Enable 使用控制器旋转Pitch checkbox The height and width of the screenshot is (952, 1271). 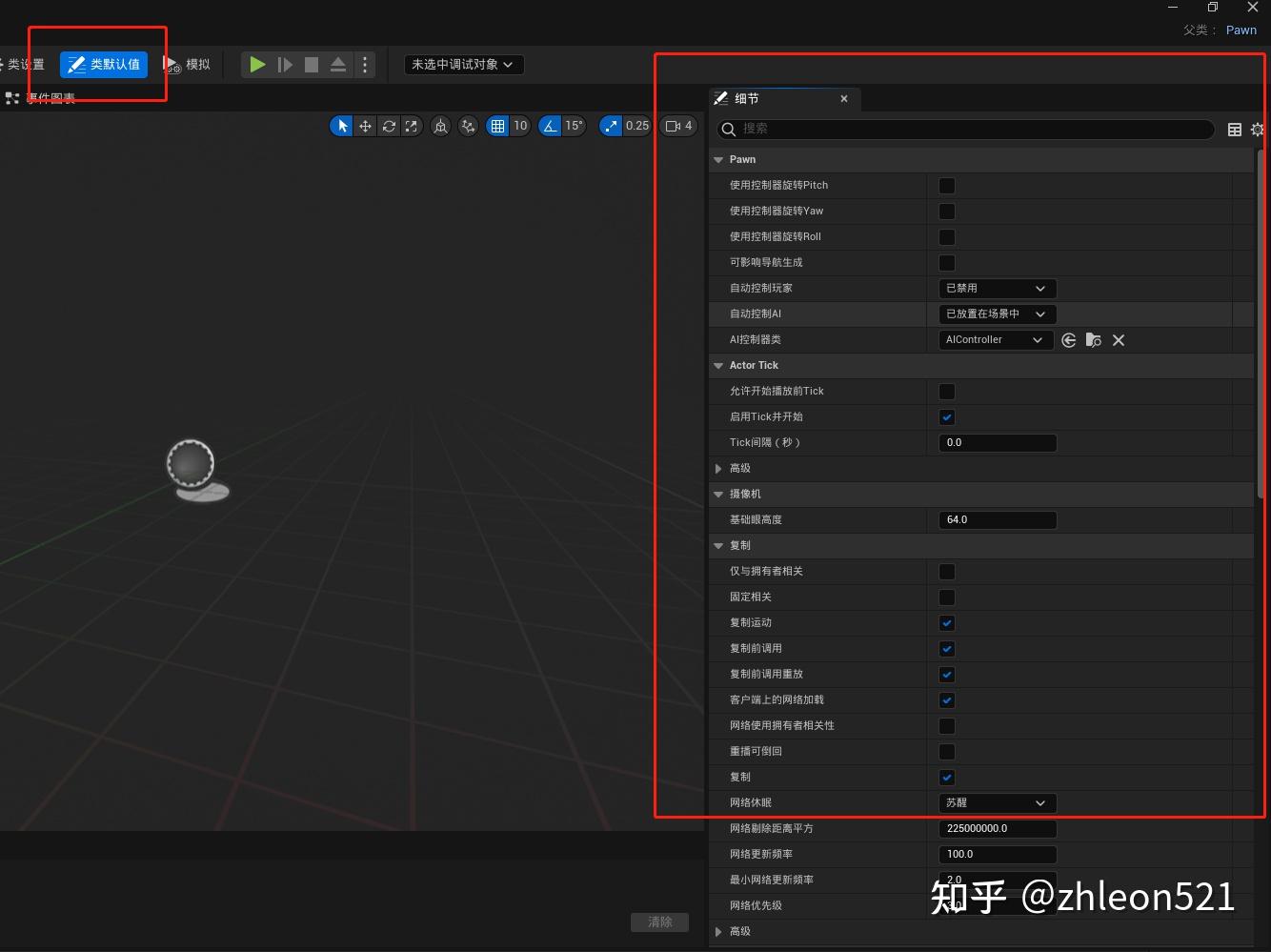click(x=946, y=185)
